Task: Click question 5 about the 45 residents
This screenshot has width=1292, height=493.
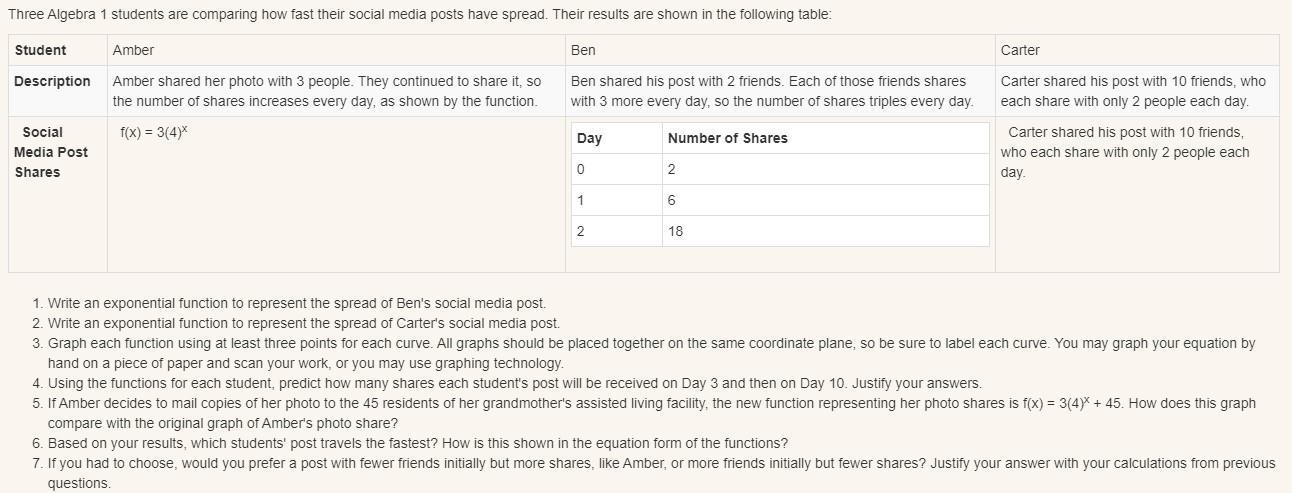Action: [650, 403]
